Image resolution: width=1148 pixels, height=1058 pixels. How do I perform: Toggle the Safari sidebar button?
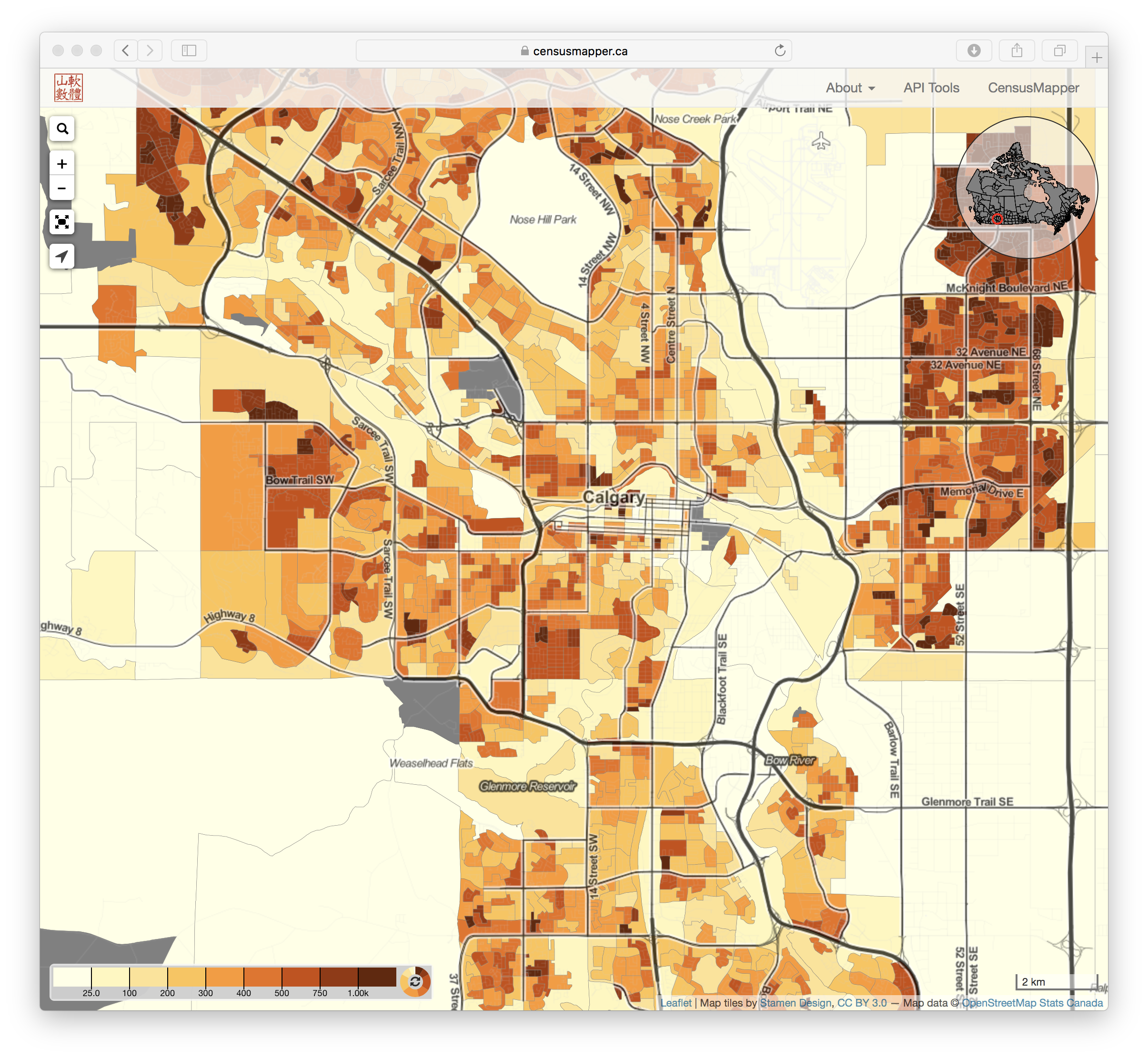point(189,51)
